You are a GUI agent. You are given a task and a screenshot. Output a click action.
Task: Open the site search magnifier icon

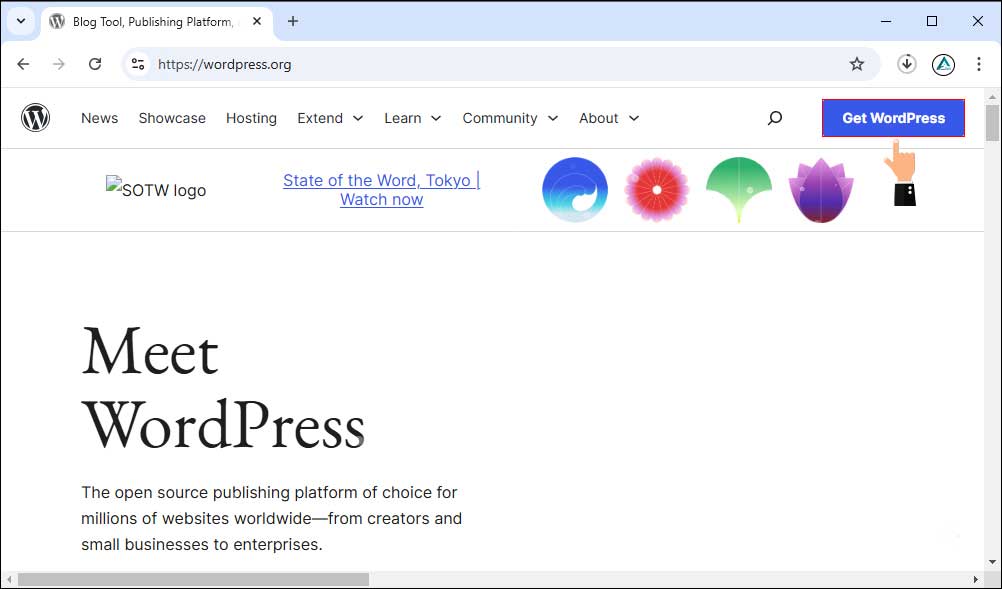coord(775,118)
